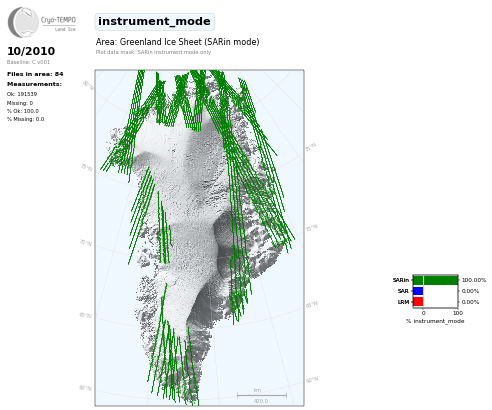Click the LRM legend label
This screenshot has height=410, width=492.
(x=403, y=302)
